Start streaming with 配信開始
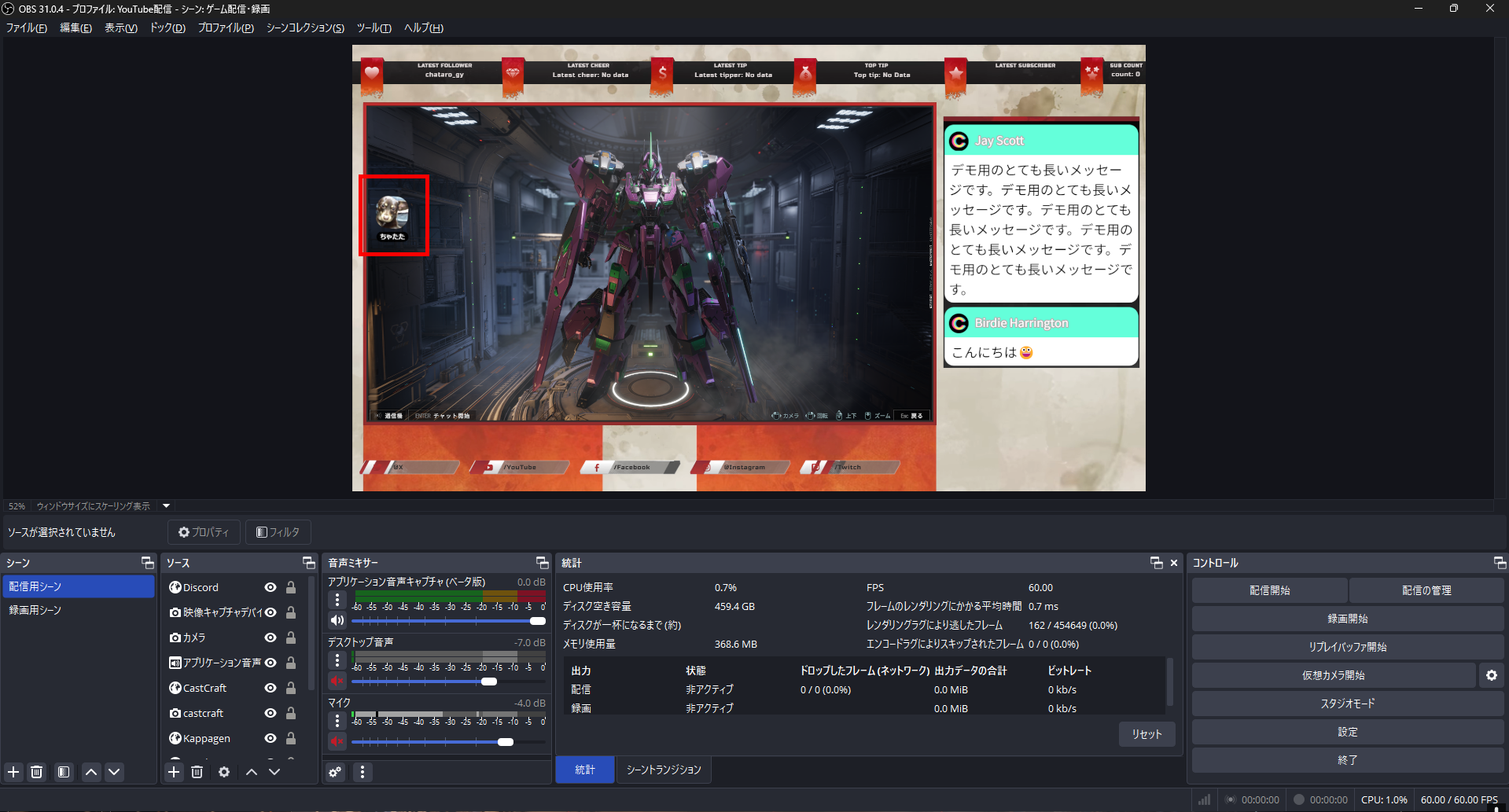 1269,590
